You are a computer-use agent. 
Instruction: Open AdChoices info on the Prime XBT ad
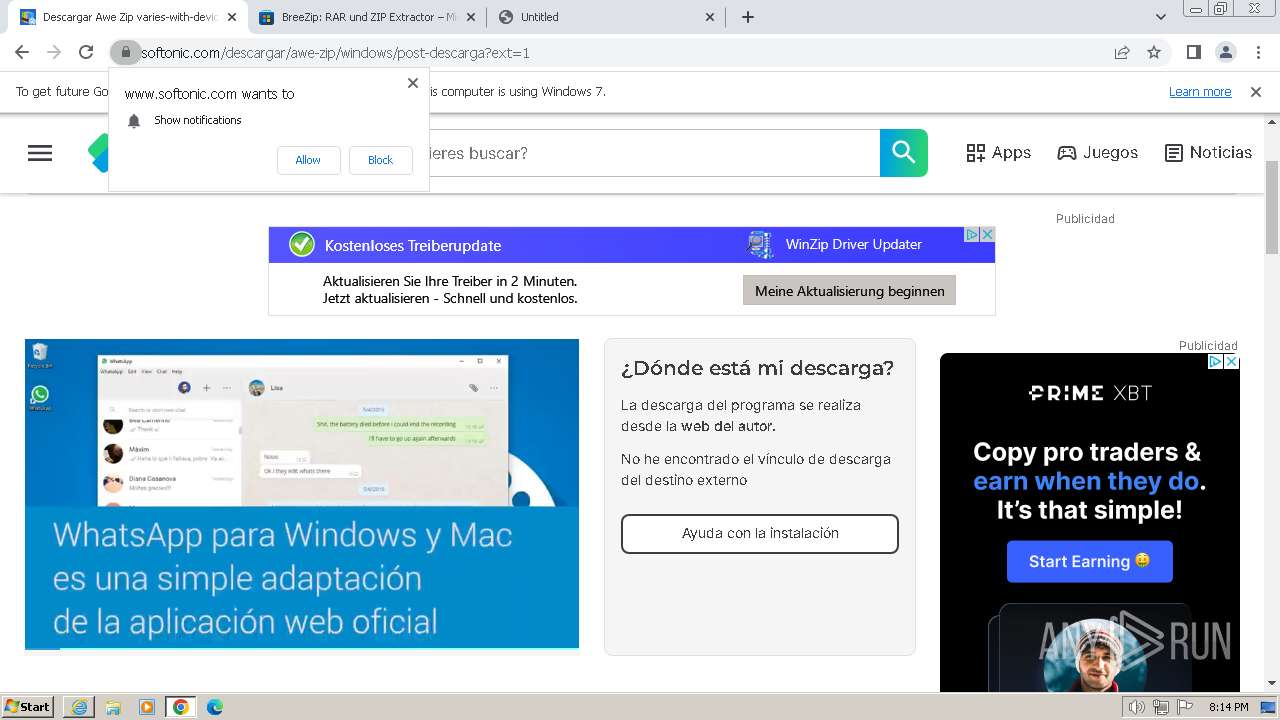(x=1216, y=361)
